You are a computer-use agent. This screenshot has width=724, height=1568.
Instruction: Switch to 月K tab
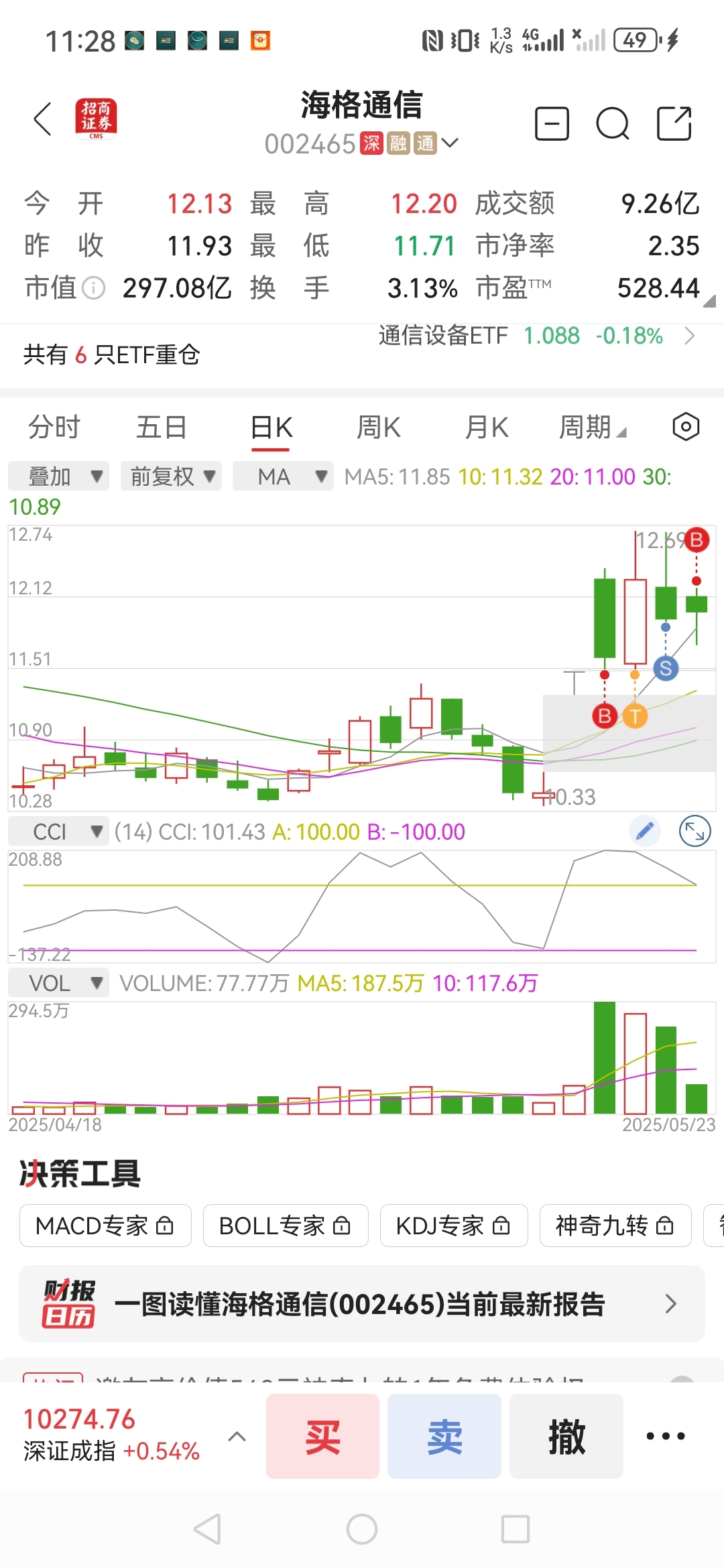(487, 427)
